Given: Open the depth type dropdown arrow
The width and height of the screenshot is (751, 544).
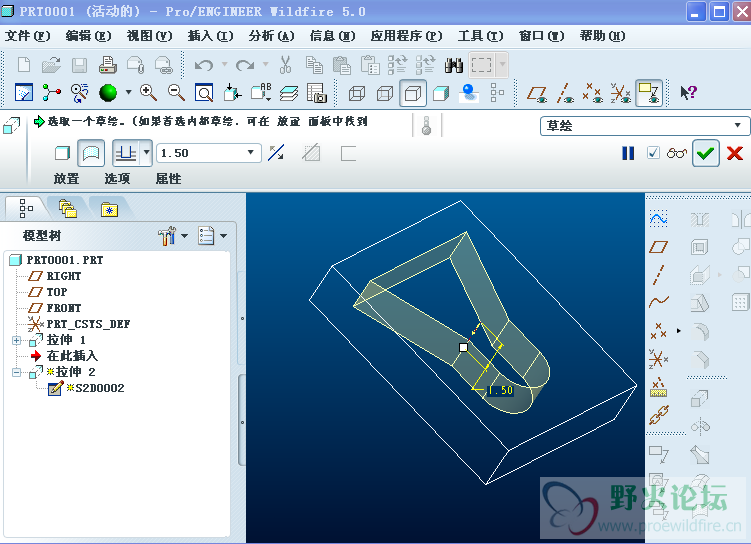Looking at the screenshot, I should pos(147,153).
